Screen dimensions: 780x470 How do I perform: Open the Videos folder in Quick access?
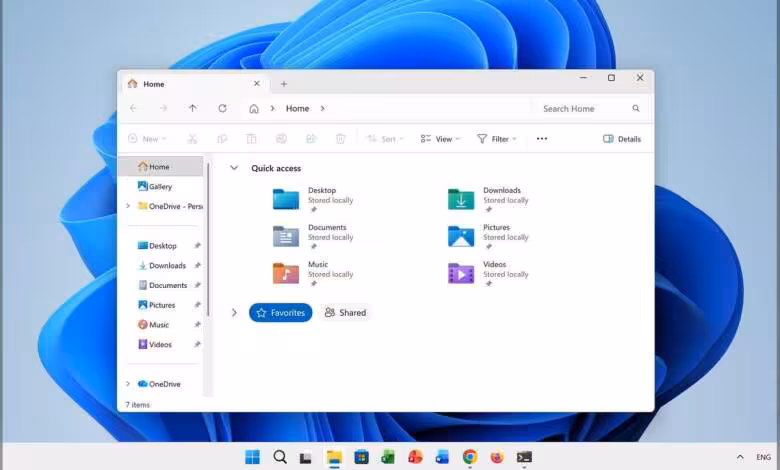[x=488, y=274]
